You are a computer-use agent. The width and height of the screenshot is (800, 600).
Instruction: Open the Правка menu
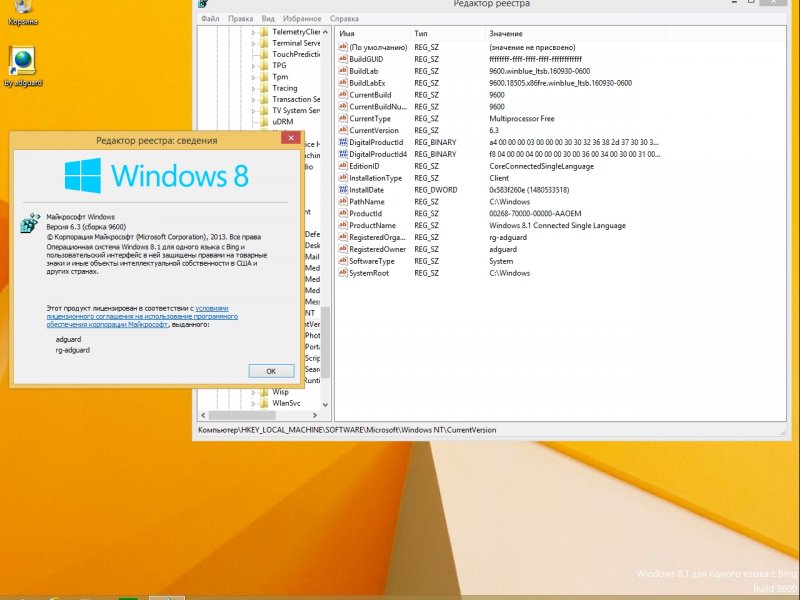click(240, 18)
